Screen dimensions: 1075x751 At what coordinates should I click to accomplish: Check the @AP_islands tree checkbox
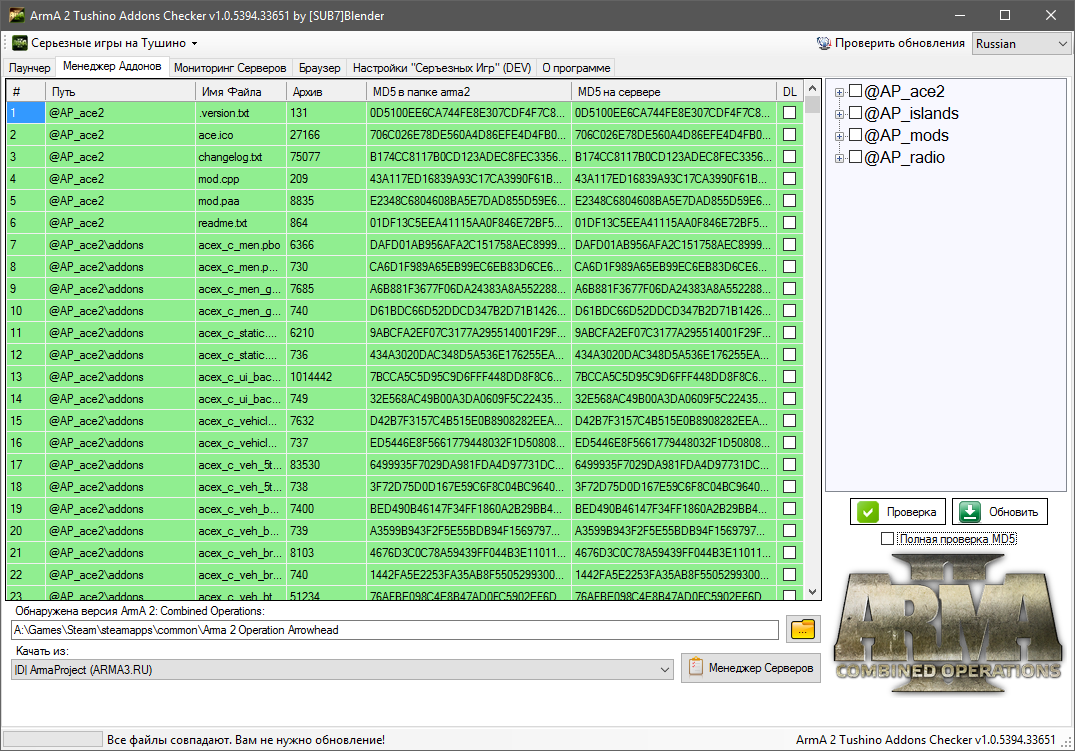tap(855, 112)
